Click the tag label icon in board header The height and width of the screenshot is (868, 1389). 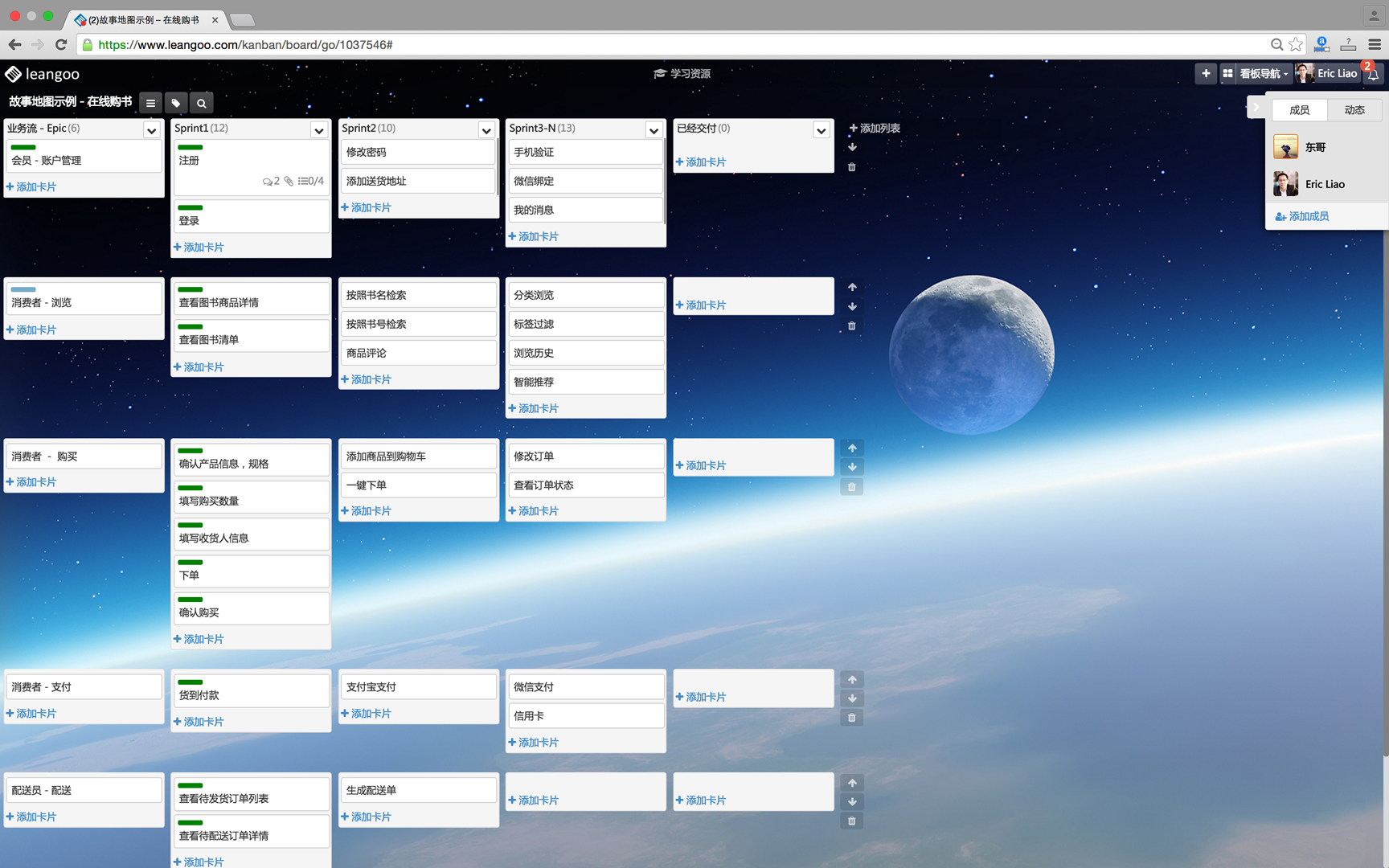pos(176,103)
